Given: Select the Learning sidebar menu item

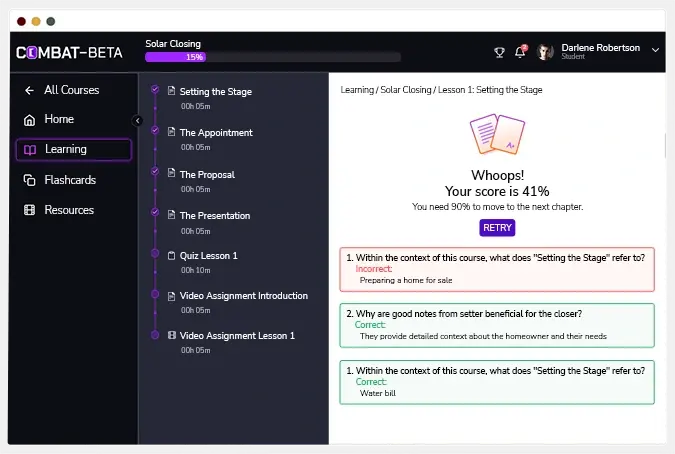Looking at the screenshot, I should [73, 150].
